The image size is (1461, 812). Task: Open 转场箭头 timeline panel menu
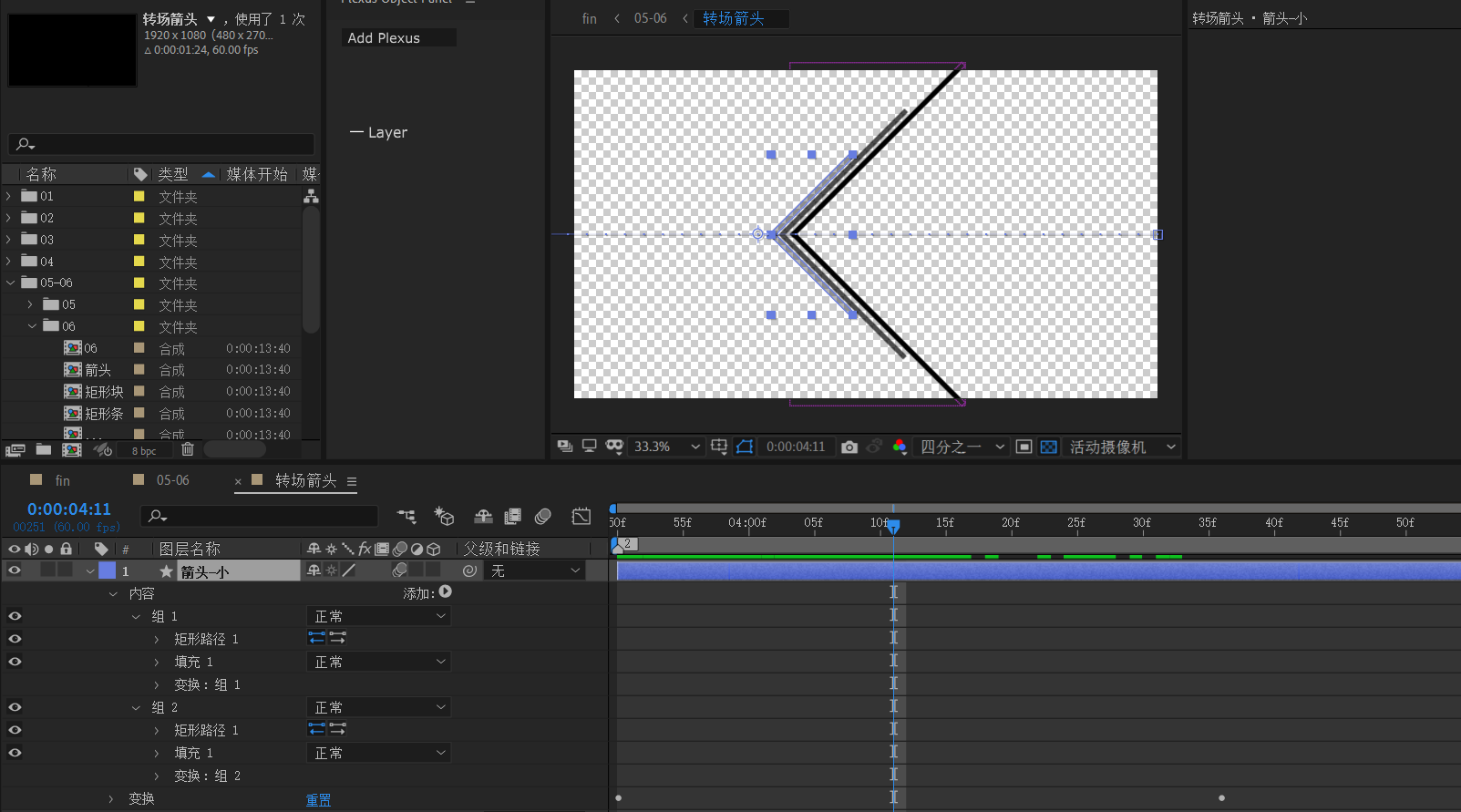click(x=352, y=481)
